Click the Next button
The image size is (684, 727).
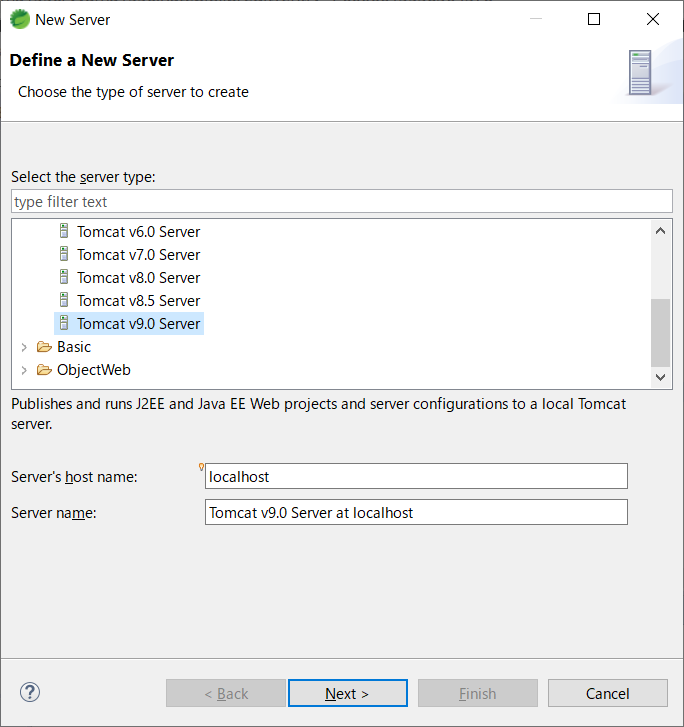(348, 693)
